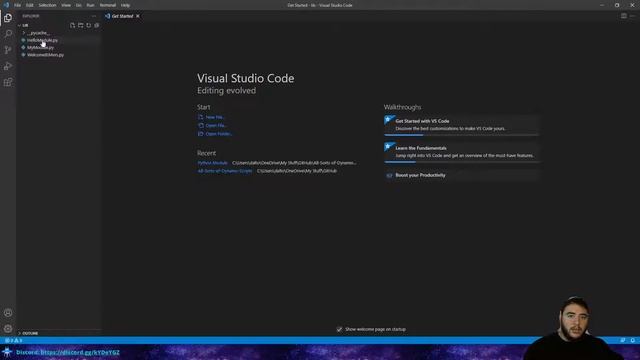Open HelloModule.py in Explorer
This screenshot has width=640, height=360.
click(x=42, y=40)
